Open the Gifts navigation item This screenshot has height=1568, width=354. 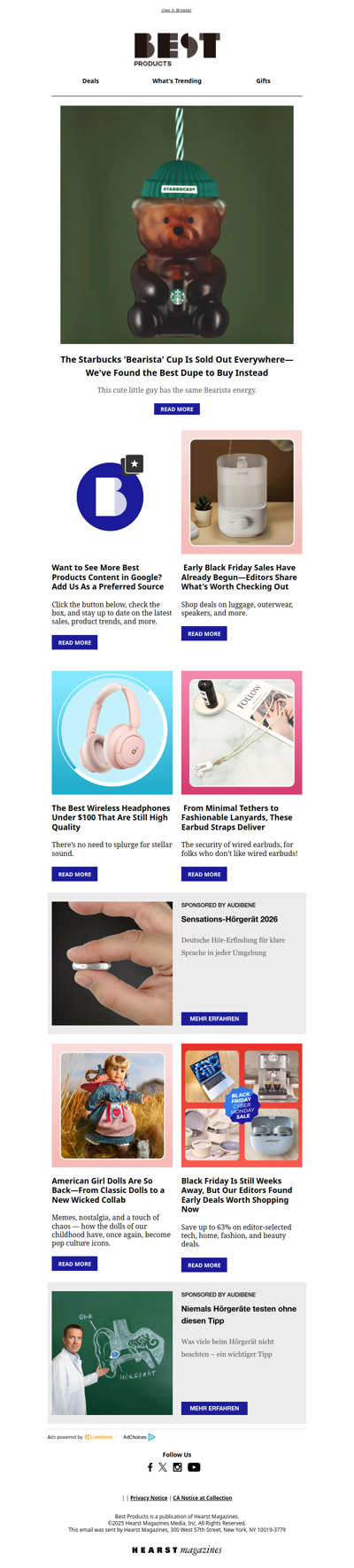click(263, 80)
